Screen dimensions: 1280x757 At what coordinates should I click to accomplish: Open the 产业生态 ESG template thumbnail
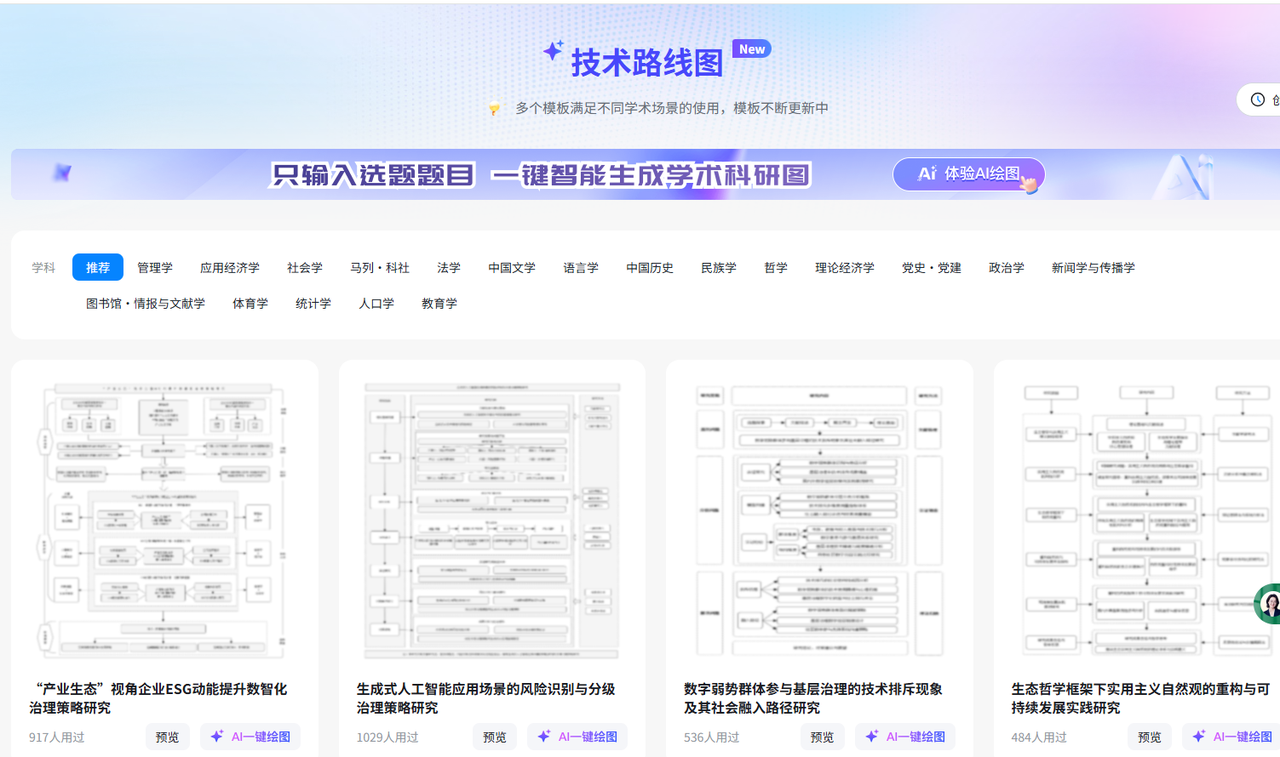click(x=165, y=520)
